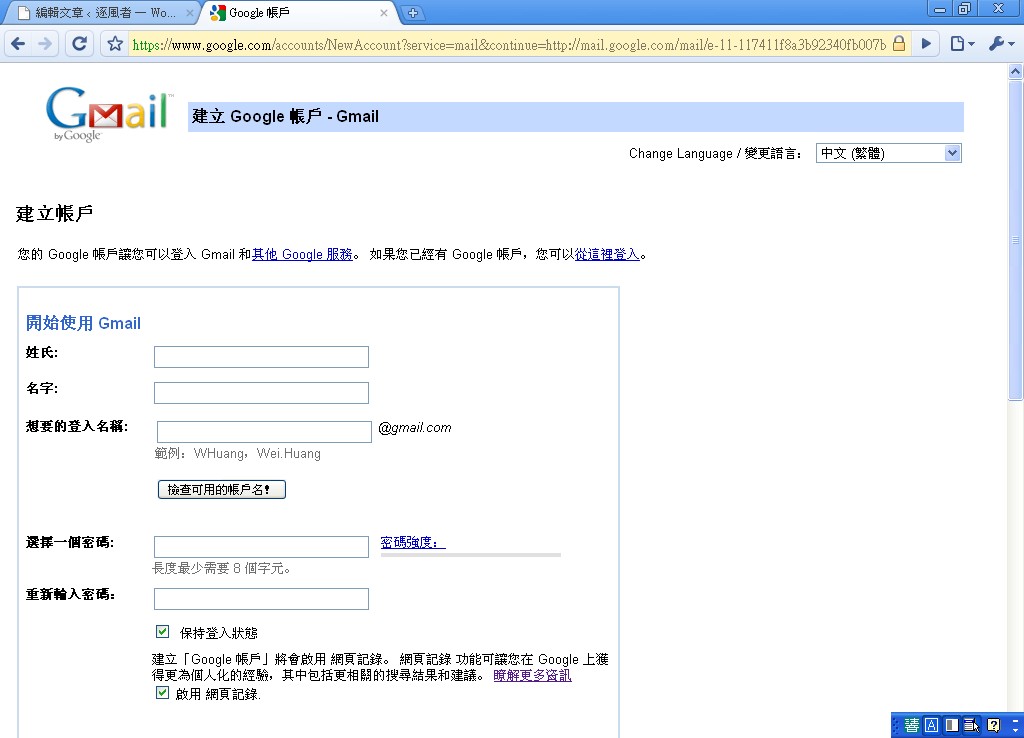The height and width of the screenshot is (738, 1024).
Task: Uncheck the 啟用 網頁記錄 checkbox
Action: click(x=163, y=693)
